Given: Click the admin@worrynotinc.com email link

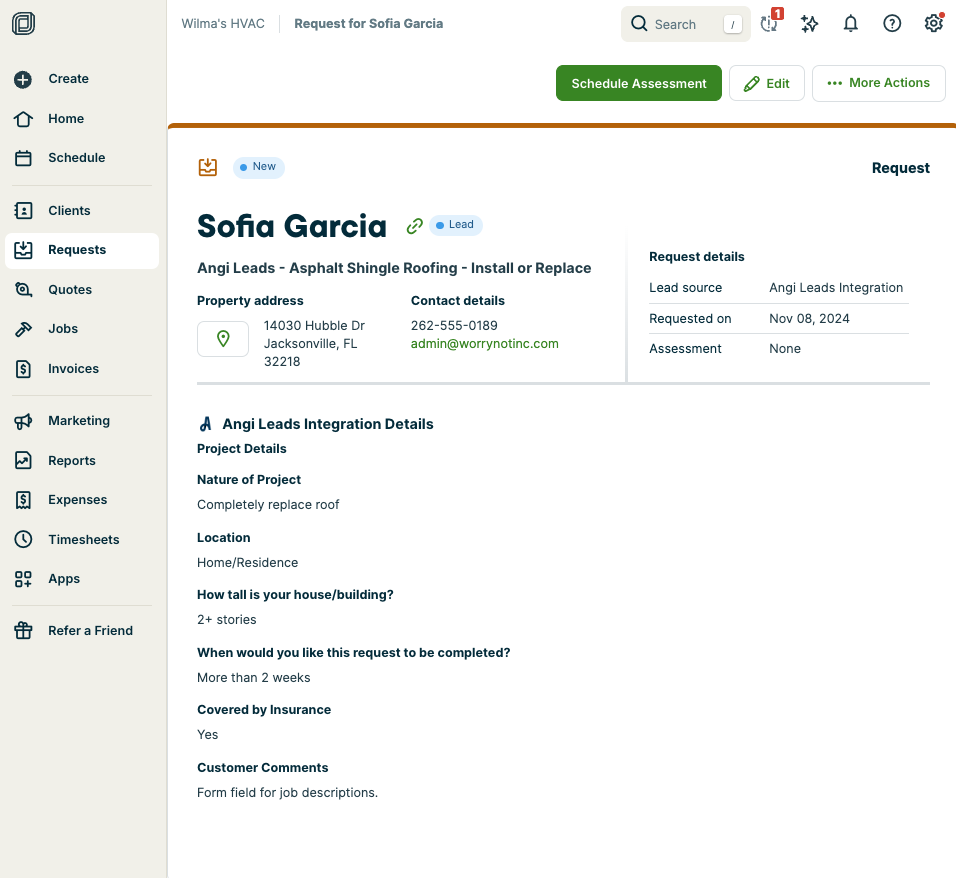Looking at the screenshot, I should [484, 344].
